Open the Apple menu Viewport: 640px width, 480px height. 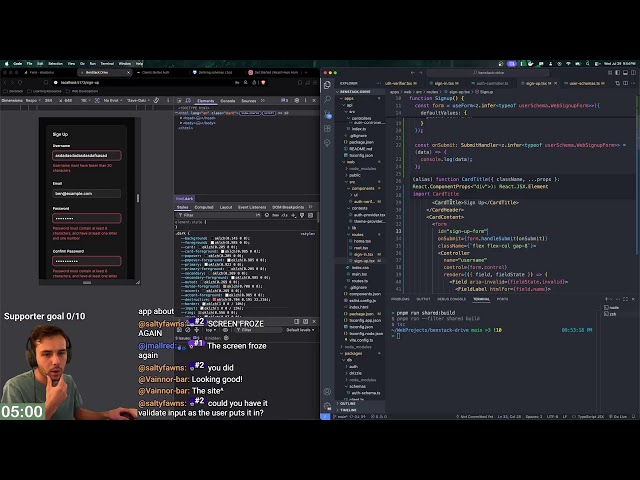tap(6, 64)
